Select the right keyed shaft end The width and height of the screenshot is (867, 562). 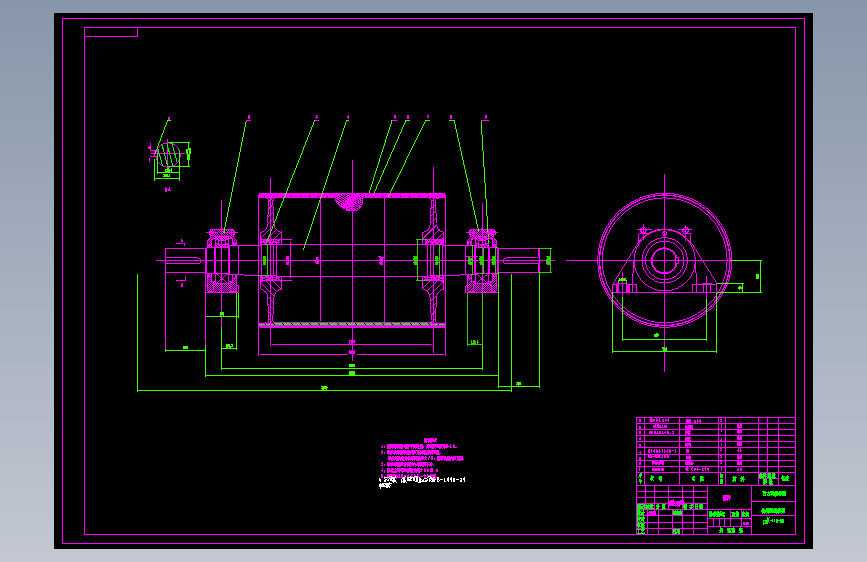519,261
